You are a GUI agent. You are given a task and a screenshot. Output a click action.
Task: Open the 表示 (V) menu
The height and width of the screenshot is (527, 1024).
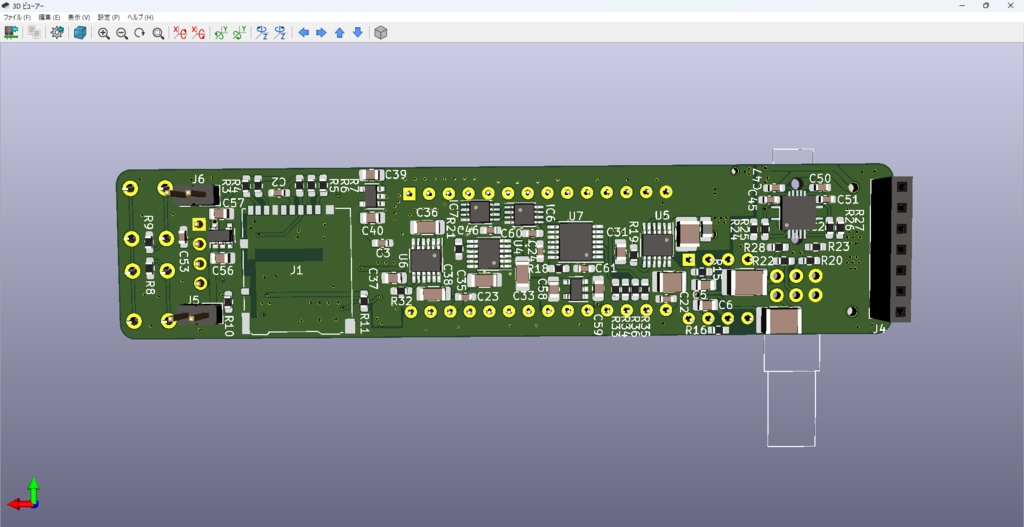[x=79, y=18]
